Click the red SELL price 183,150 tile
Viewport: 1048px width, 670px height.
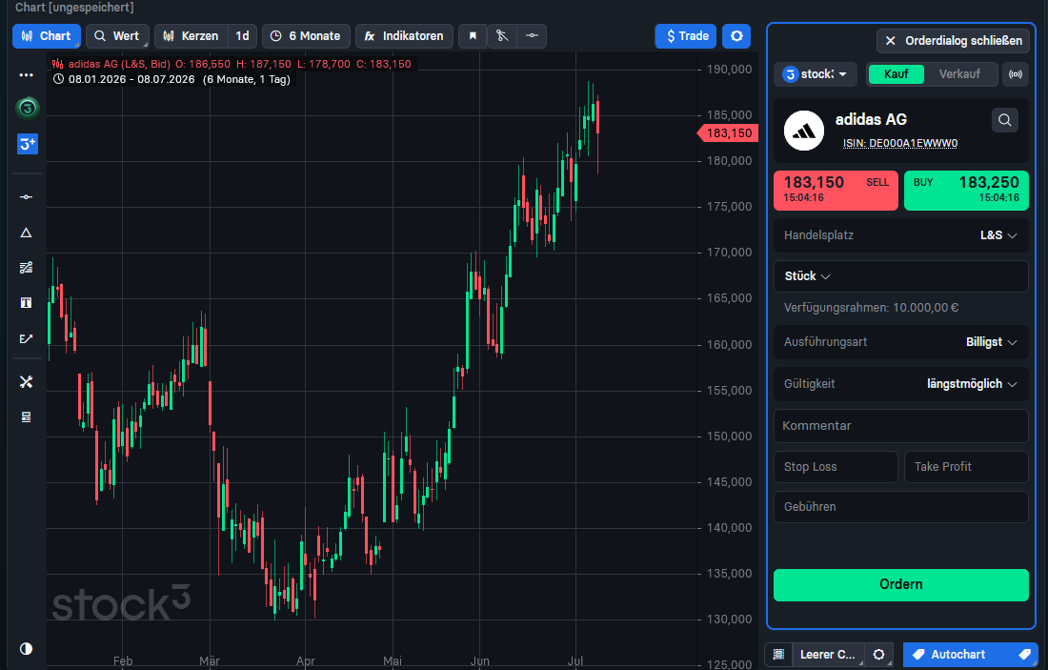tap(835, 191)
